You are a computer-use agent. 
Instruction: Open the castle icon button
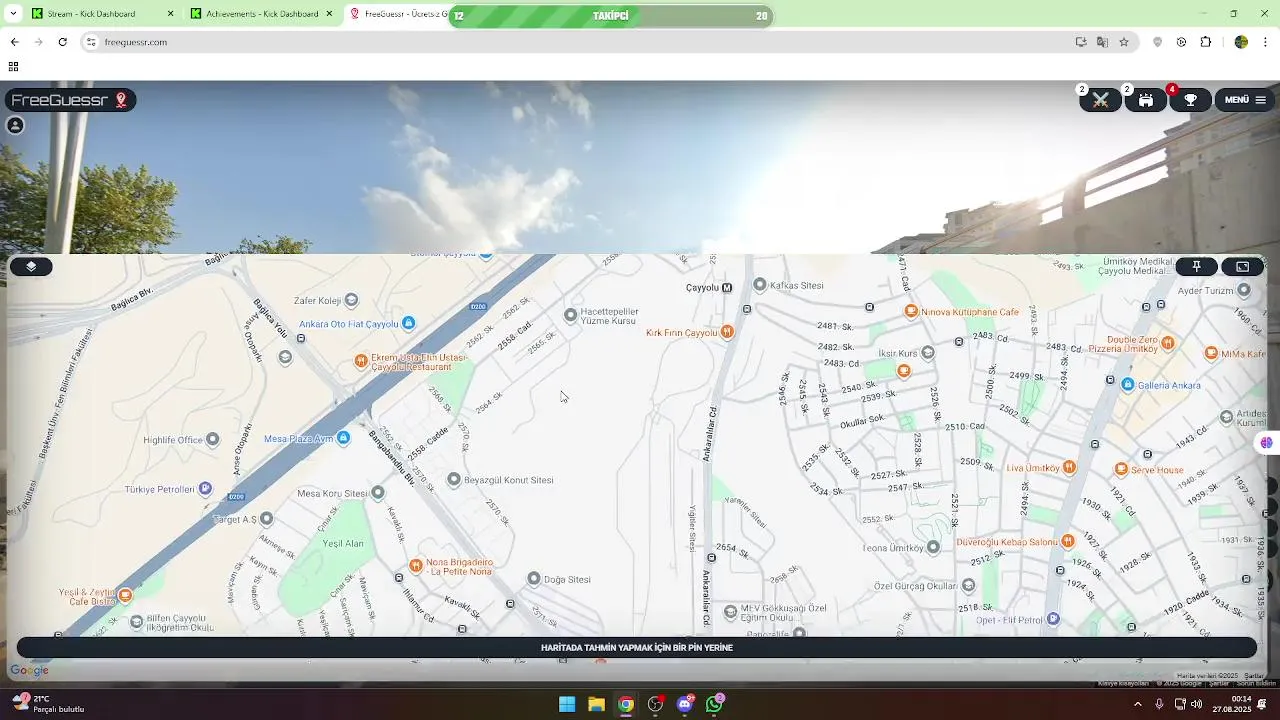[1146, 100]
